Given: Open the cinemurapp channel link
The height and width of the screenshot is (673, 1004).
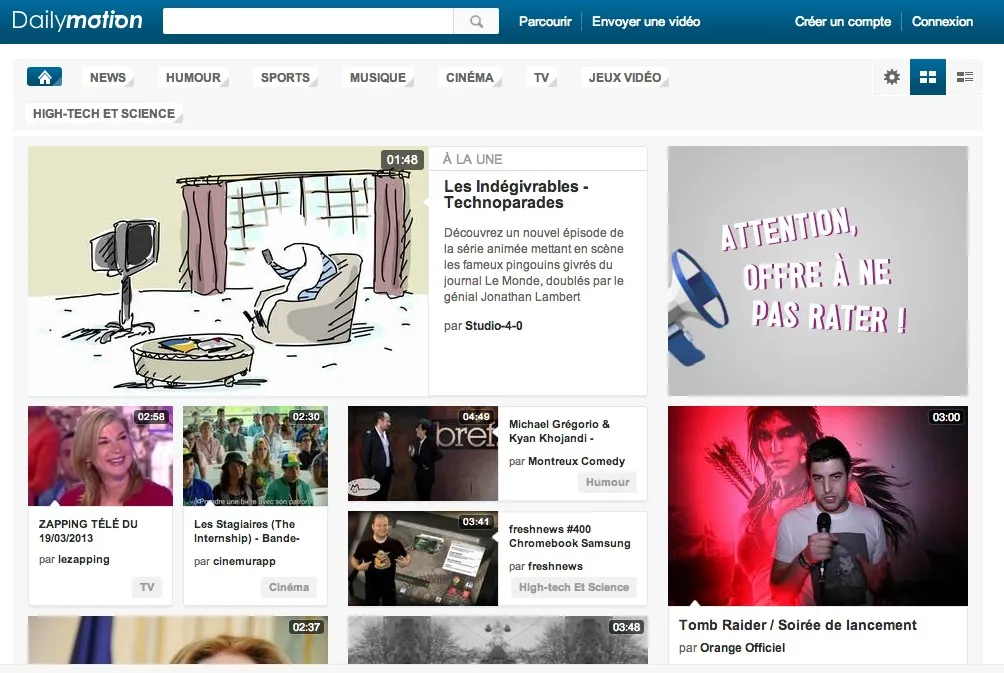Looking at the screenshot, I should pos(244,562).
